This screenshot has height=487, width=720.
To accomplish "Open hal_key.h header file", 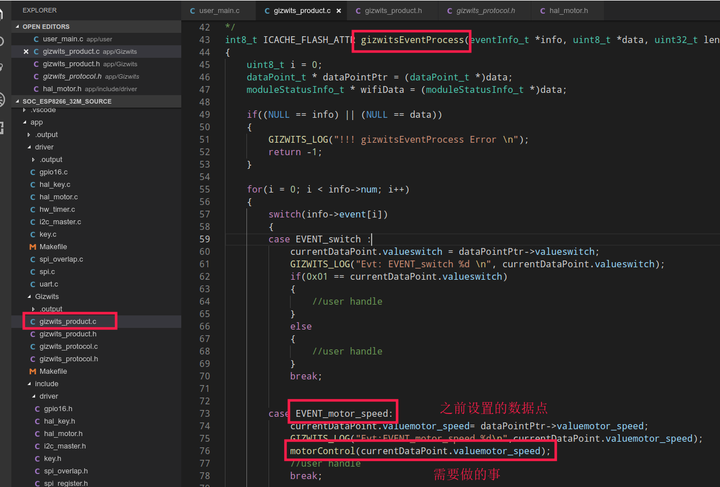I will pos(59,421).
